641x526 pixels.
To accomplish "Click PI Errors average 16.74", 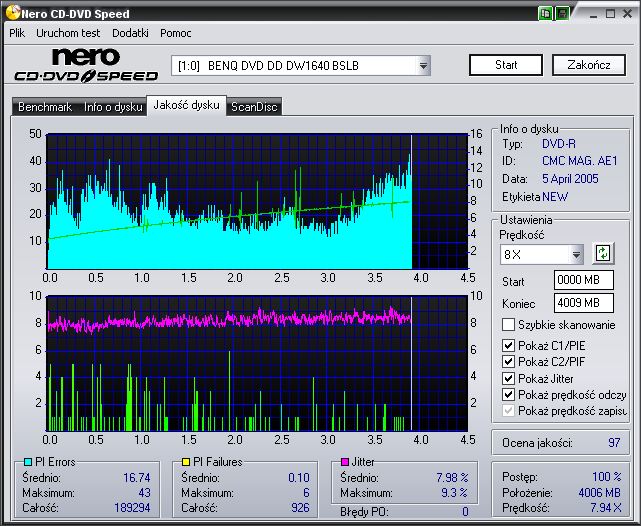I will tap(137, 477).
